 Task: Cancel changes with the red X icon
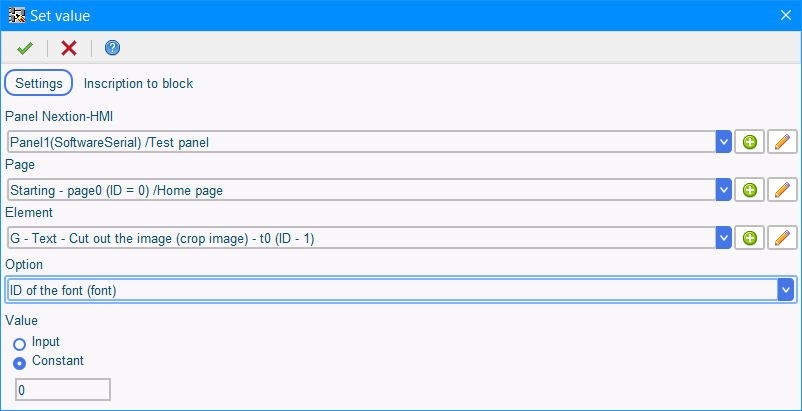[x=69, y=48]
